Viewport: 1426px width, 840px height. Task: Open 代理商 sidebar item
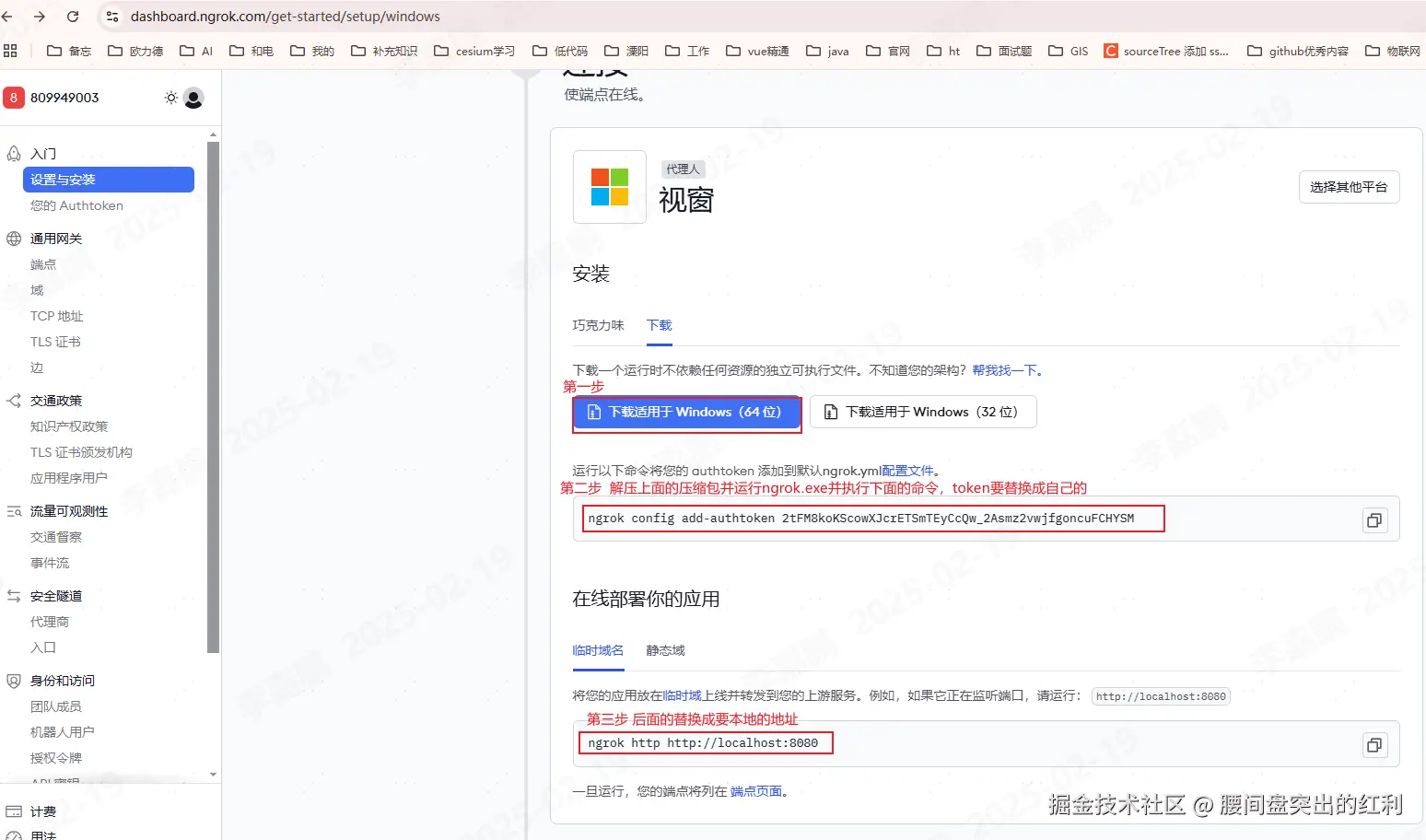(x=50, y=622)
